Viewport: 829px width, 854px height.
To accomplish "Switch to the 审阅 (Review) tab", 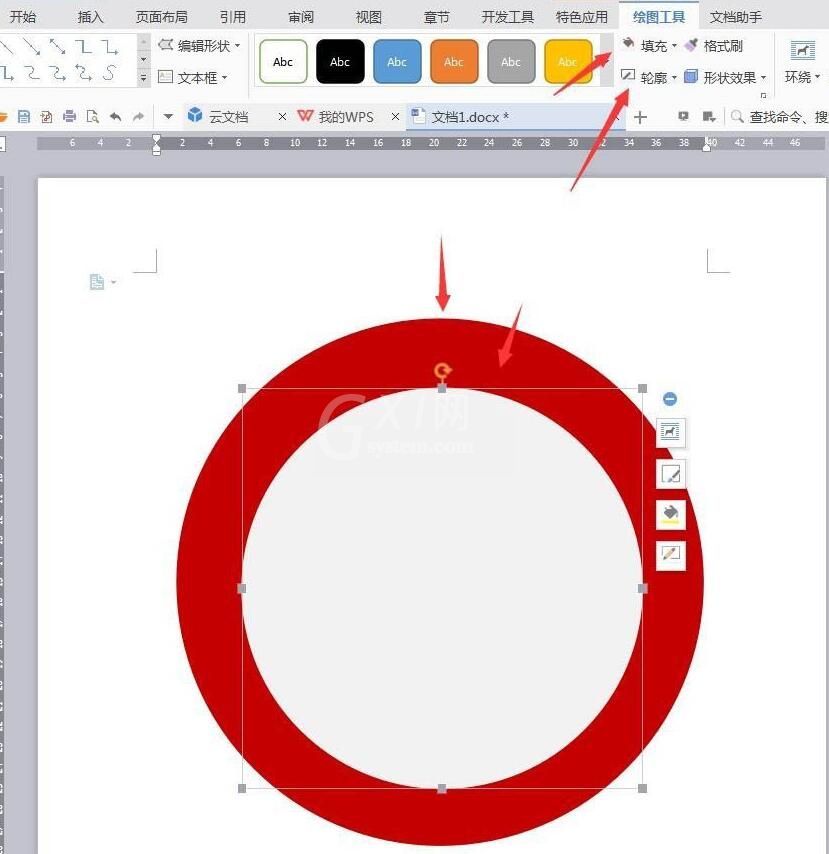I will [301, 17].
